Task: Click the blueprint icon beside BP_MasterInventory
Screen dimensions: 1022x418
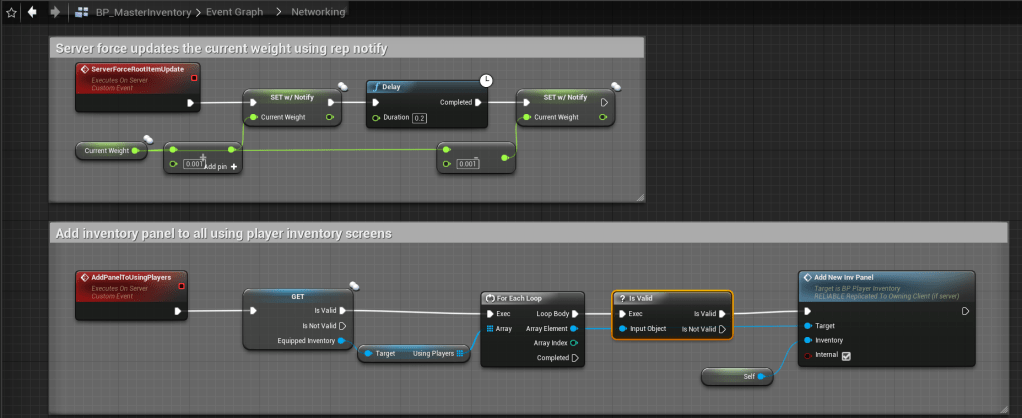Action: point(82,12)
